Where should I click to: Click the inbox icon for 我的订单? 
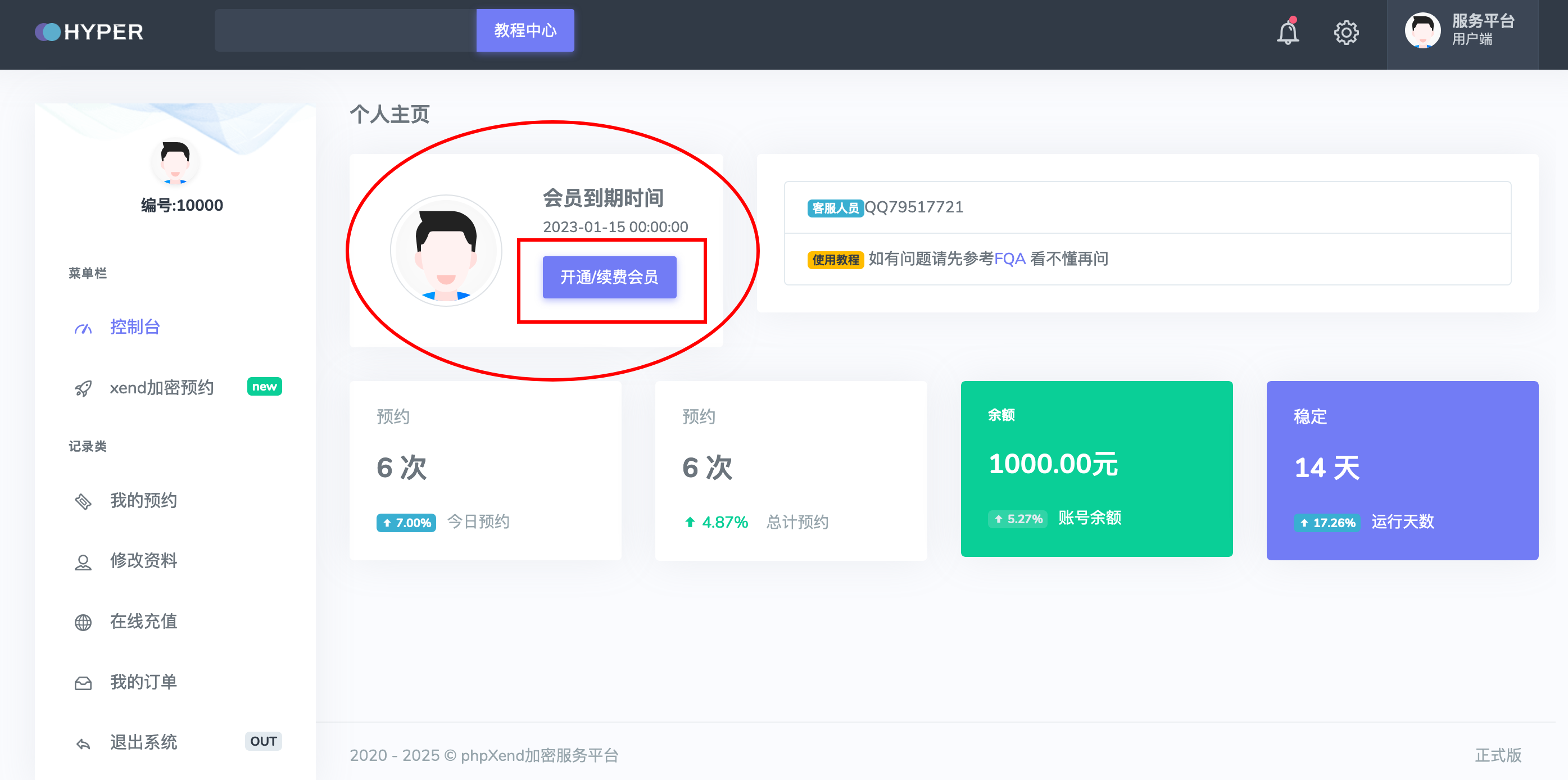(83, 683)
